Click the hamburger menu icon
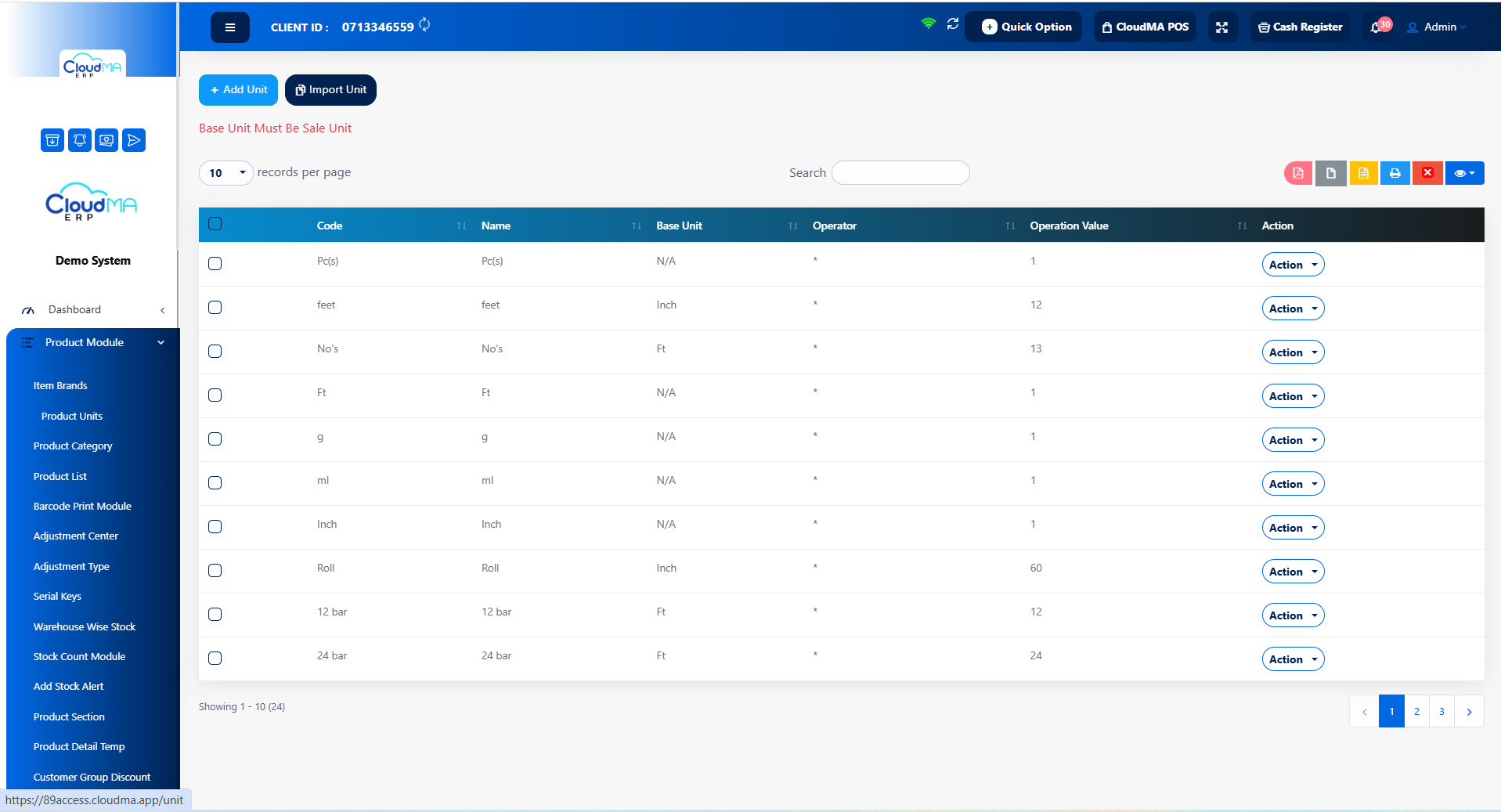1501x812 pixels. [x=230, y=27]
